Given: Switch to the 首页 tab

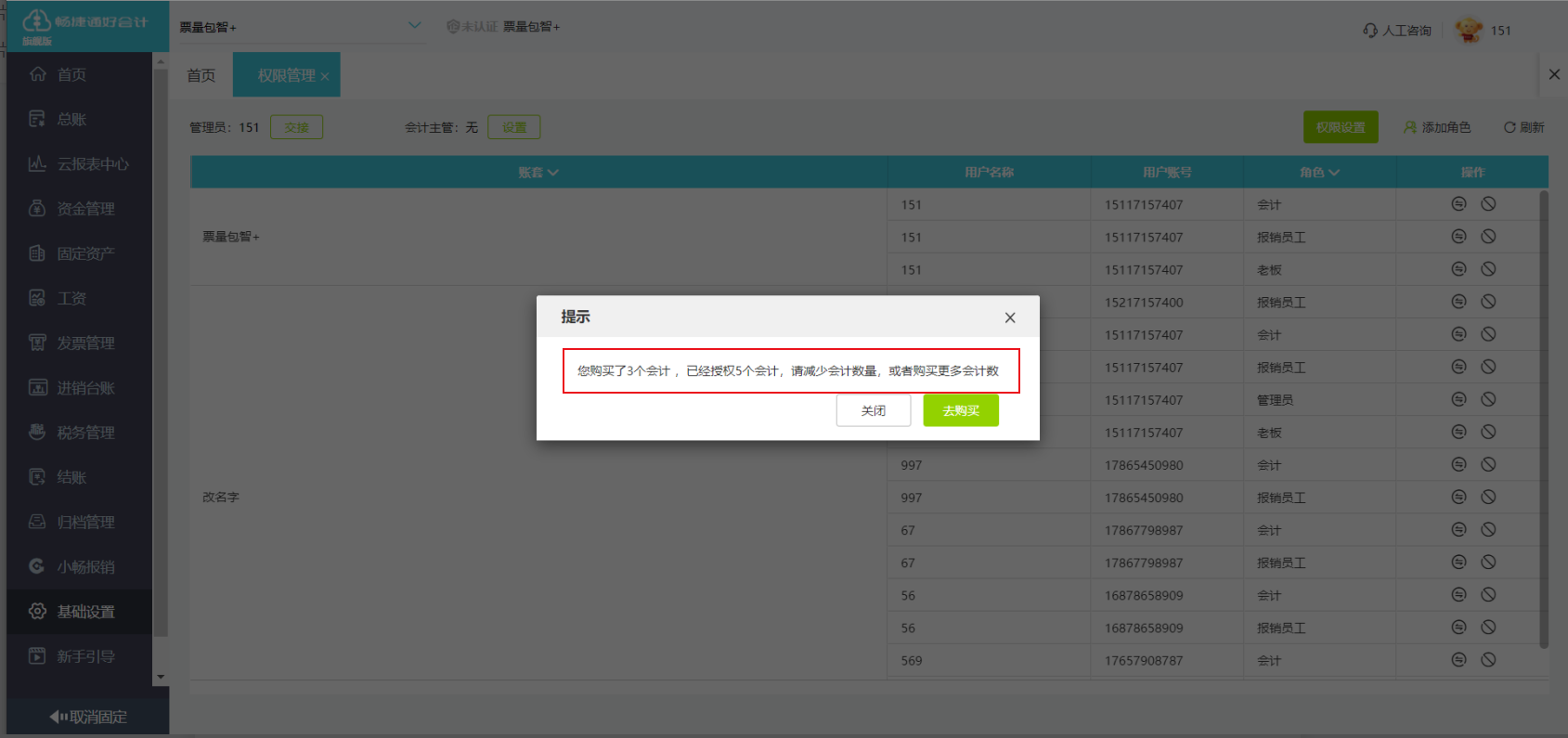Looking at the screenshot, I should coord(201,75).
